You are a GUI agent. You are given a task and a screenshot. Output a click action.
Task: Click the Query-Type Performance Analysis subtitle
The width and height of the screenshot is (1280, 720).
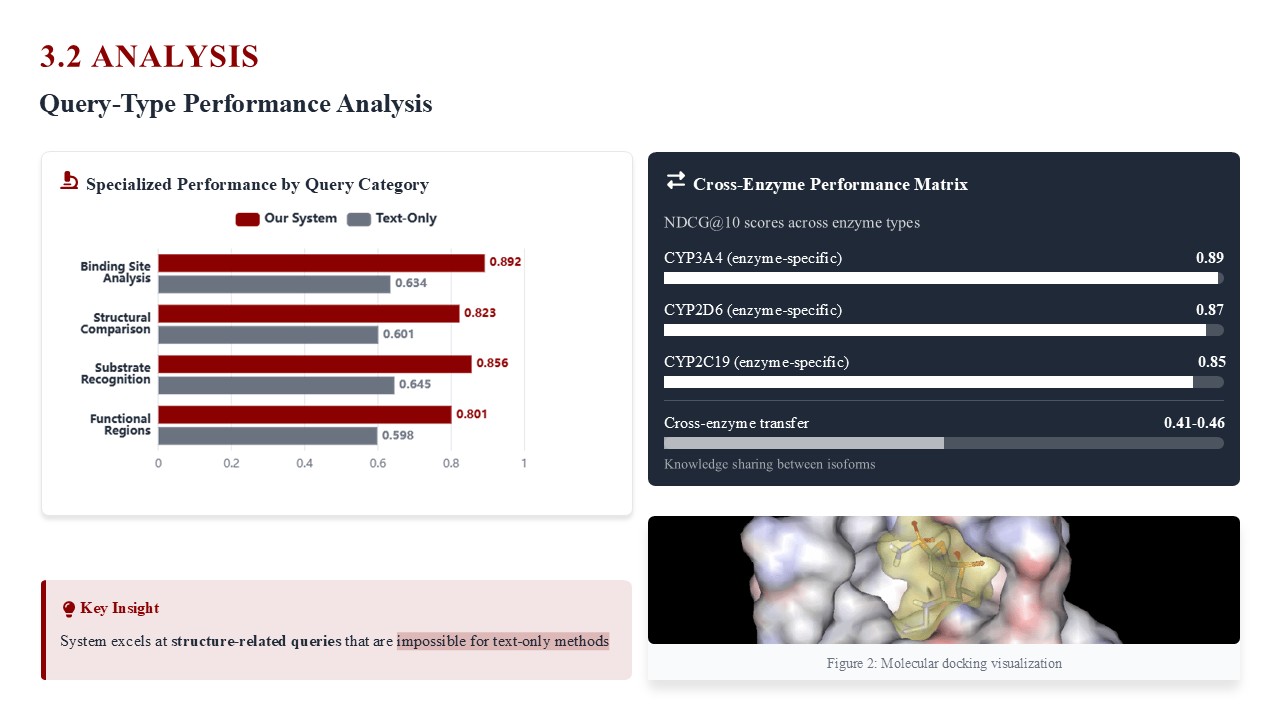(236, 104)
